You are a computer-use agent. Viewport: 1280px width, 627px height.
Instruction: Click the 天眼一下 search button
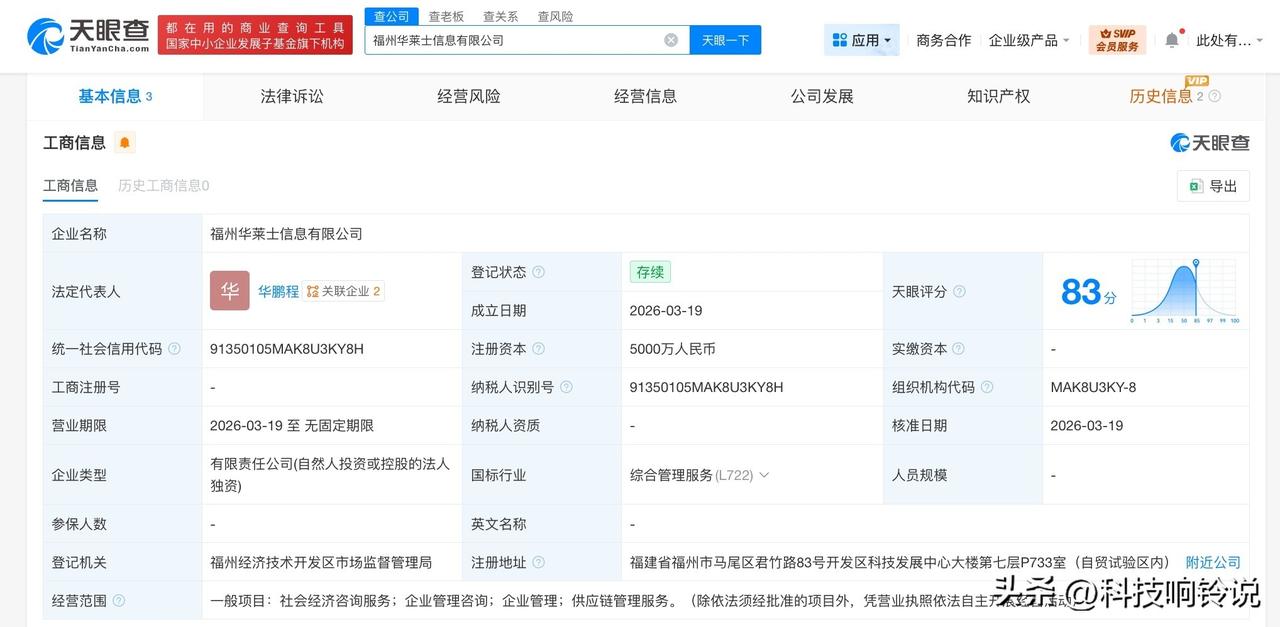pyautogui.click(x=725, y=40)
